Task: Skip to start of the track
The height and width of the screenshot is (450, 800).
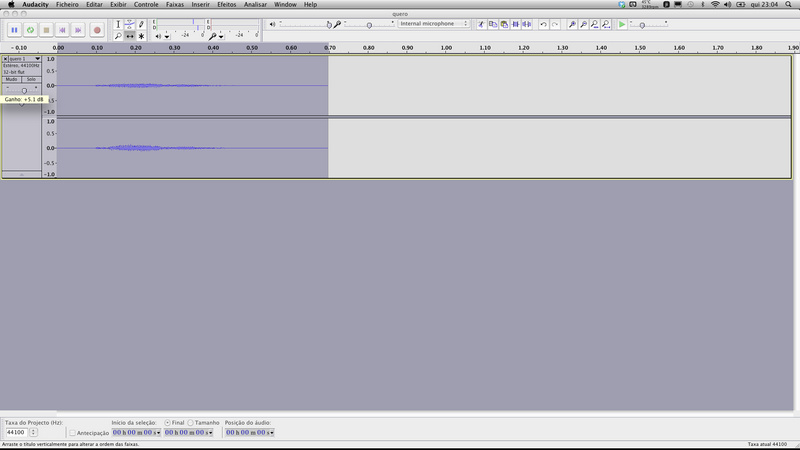Action: tap(63, 30)
